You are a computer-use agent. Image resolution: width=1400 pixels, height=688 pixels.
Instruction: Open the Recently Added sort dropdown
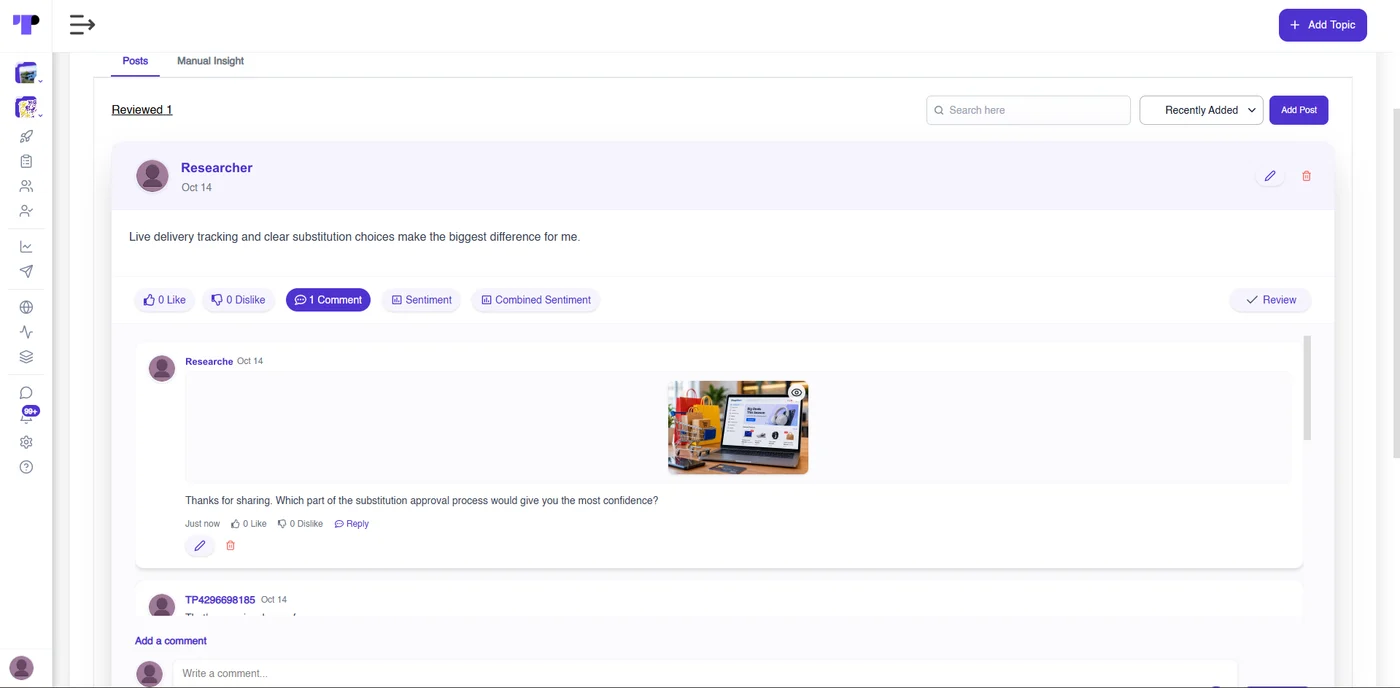point(1201,110)
